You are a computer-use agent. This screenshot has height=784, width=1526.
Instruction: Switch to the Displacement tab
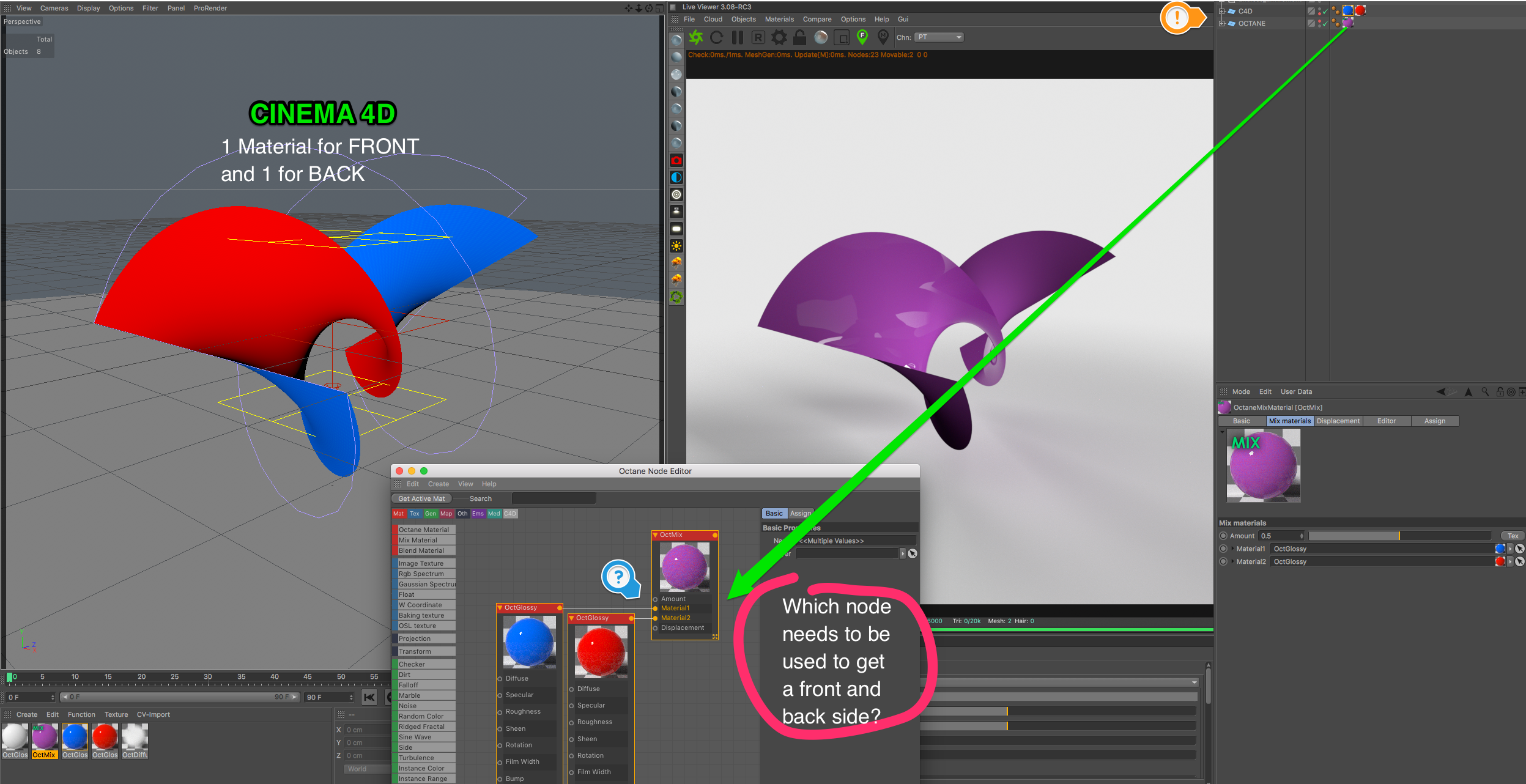[x=1338, y=421]
